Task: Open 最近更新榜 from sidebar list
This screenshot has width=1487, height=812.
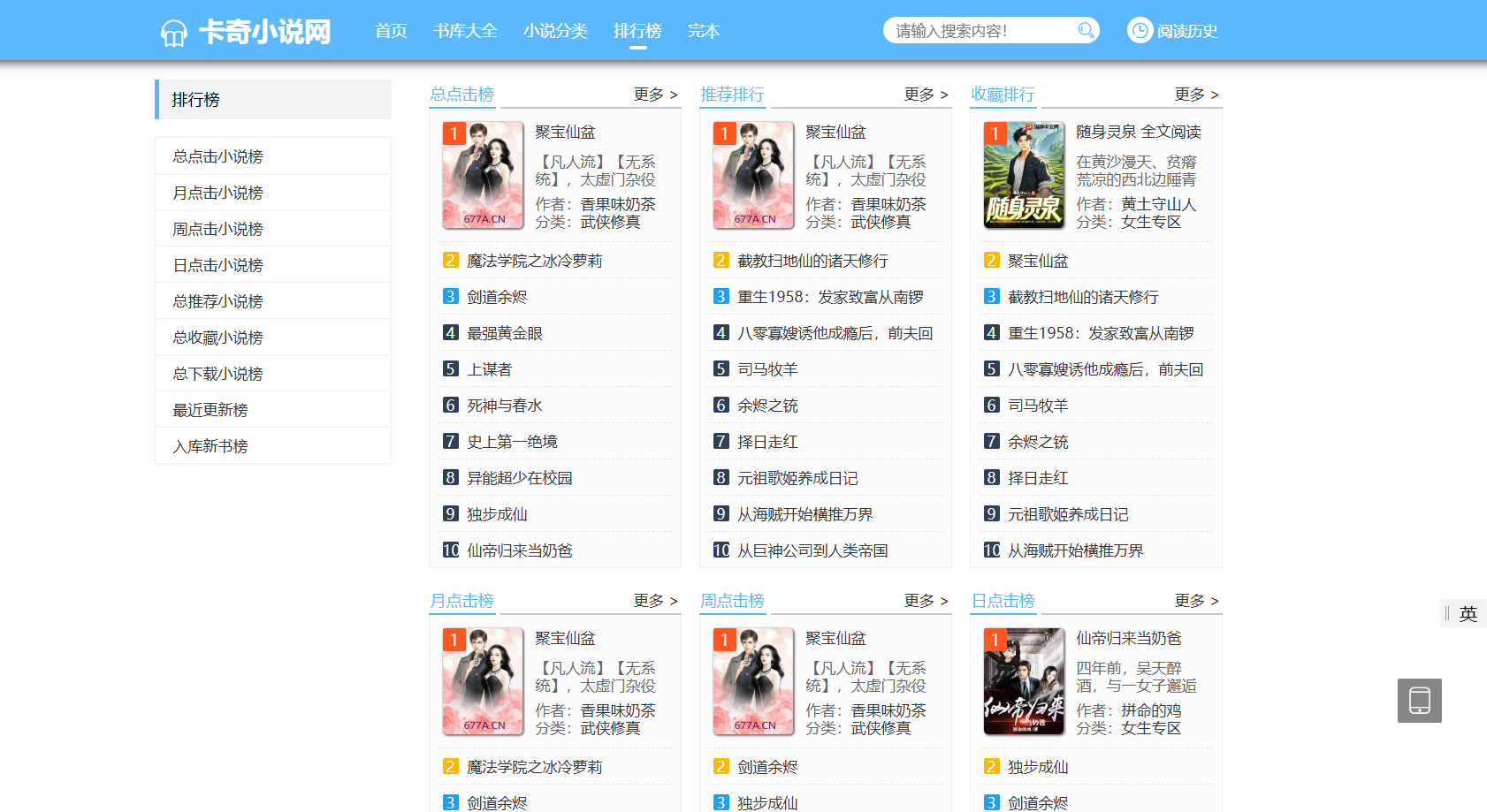Action: pos(210,410)
